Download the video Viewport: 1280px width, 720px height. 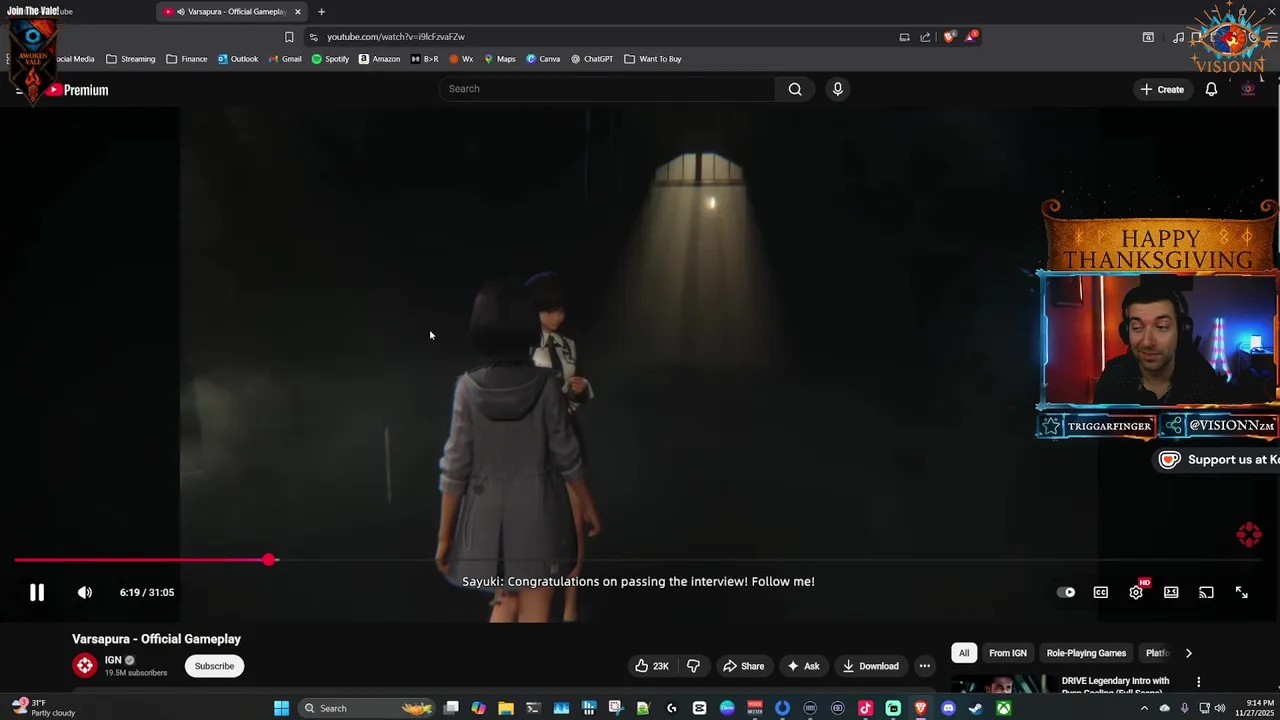(x=870, y=666)
